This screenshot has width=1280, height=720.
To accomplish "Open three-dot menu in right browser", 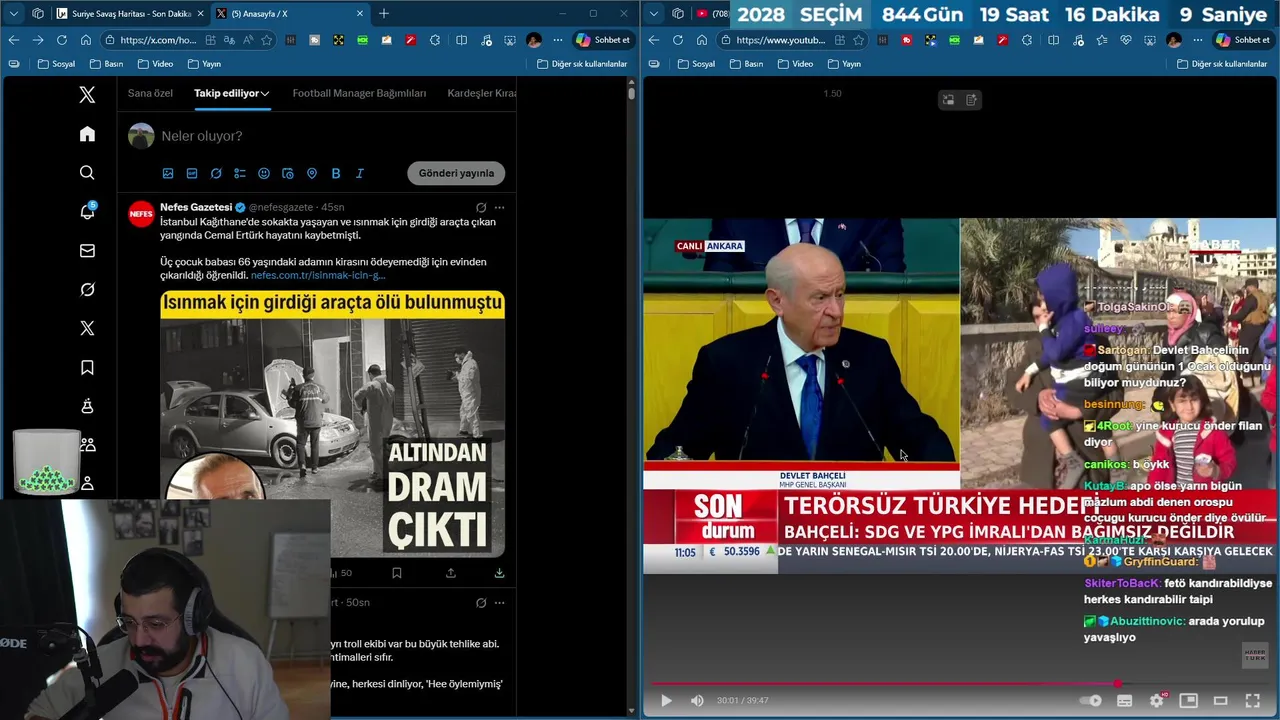I will click(1197, 40).
